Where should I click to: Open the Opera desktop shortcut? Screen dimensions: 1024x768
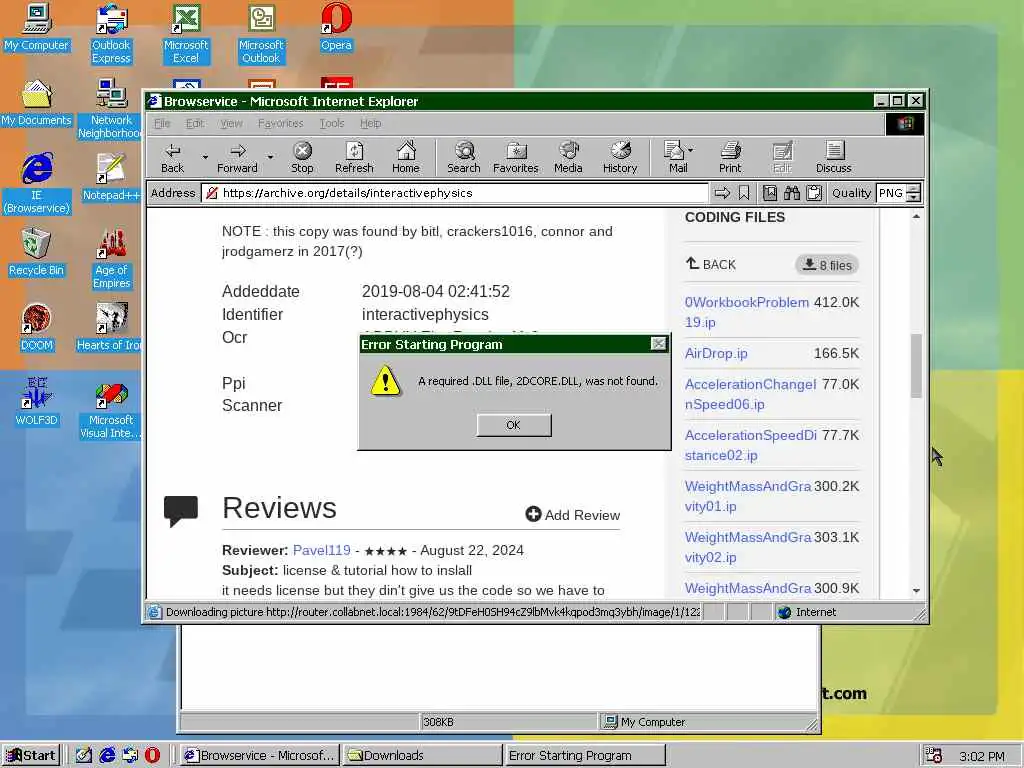point(336,27)
